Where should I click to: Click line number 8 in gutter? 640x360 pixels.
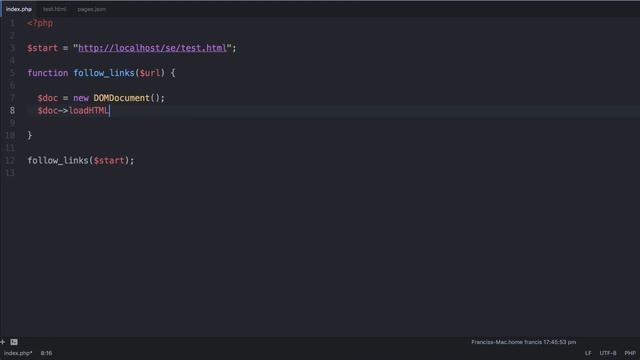coord(12,111)
